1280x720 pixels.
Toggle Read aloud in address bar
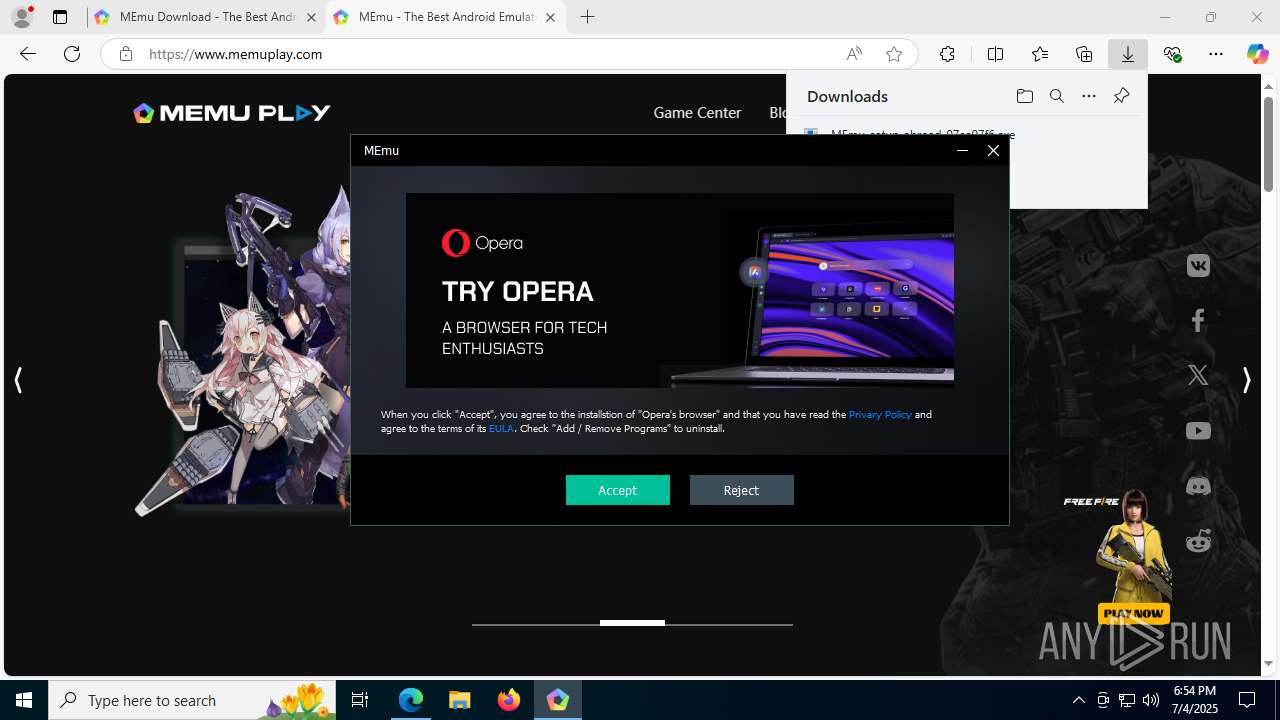coord(854,54)
